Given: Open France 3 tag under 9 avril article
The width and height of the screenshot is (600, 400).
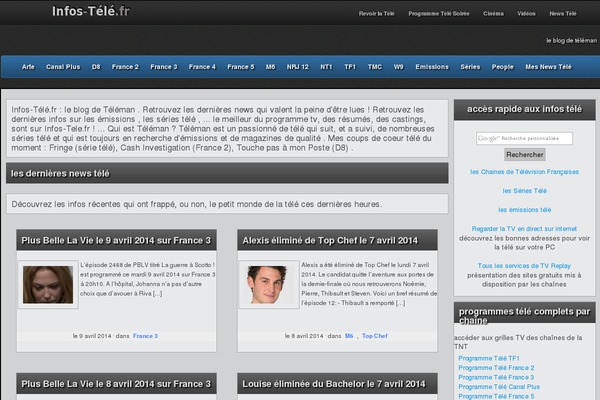Looking at the screenshot, I should pyautogui.click(x=145, y=336).
